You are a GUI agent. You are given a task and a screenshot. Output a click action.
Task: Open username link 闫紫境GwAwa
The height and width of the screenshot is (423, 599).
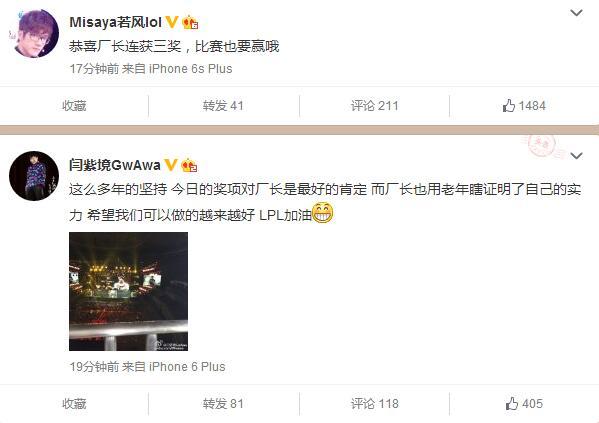115,165
